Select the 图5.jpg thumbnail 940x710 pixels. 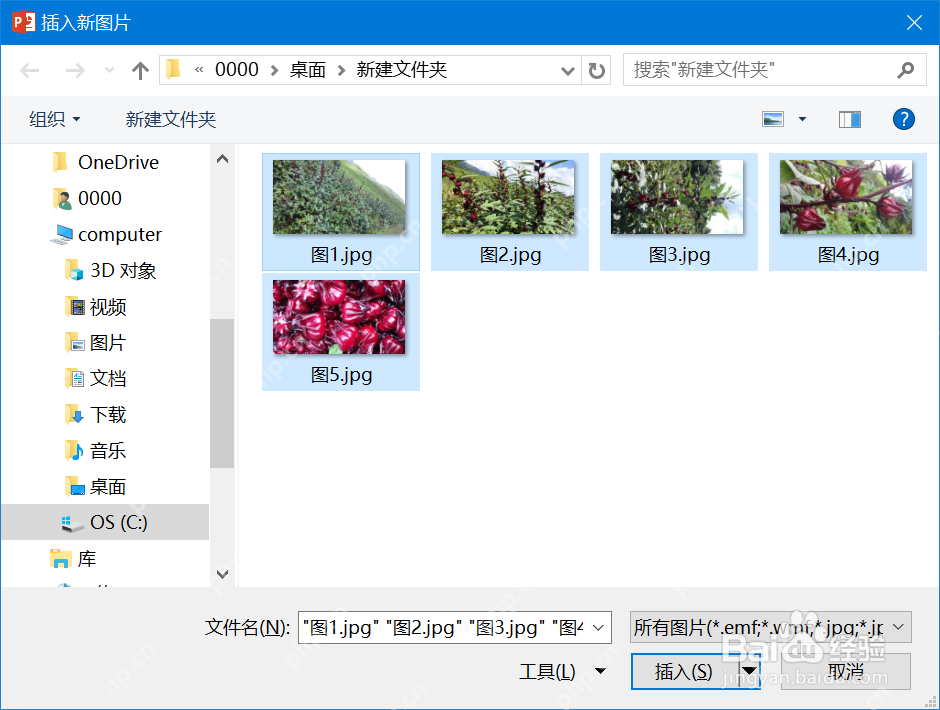coord(339,317)
